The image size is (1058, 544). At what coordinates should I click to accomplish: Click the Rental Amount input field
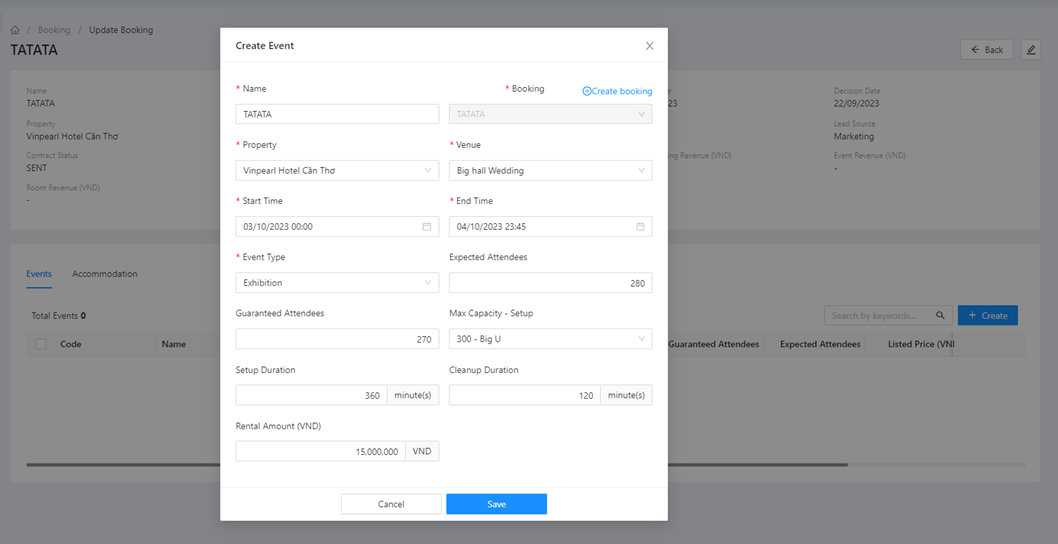tap(320, 452)
